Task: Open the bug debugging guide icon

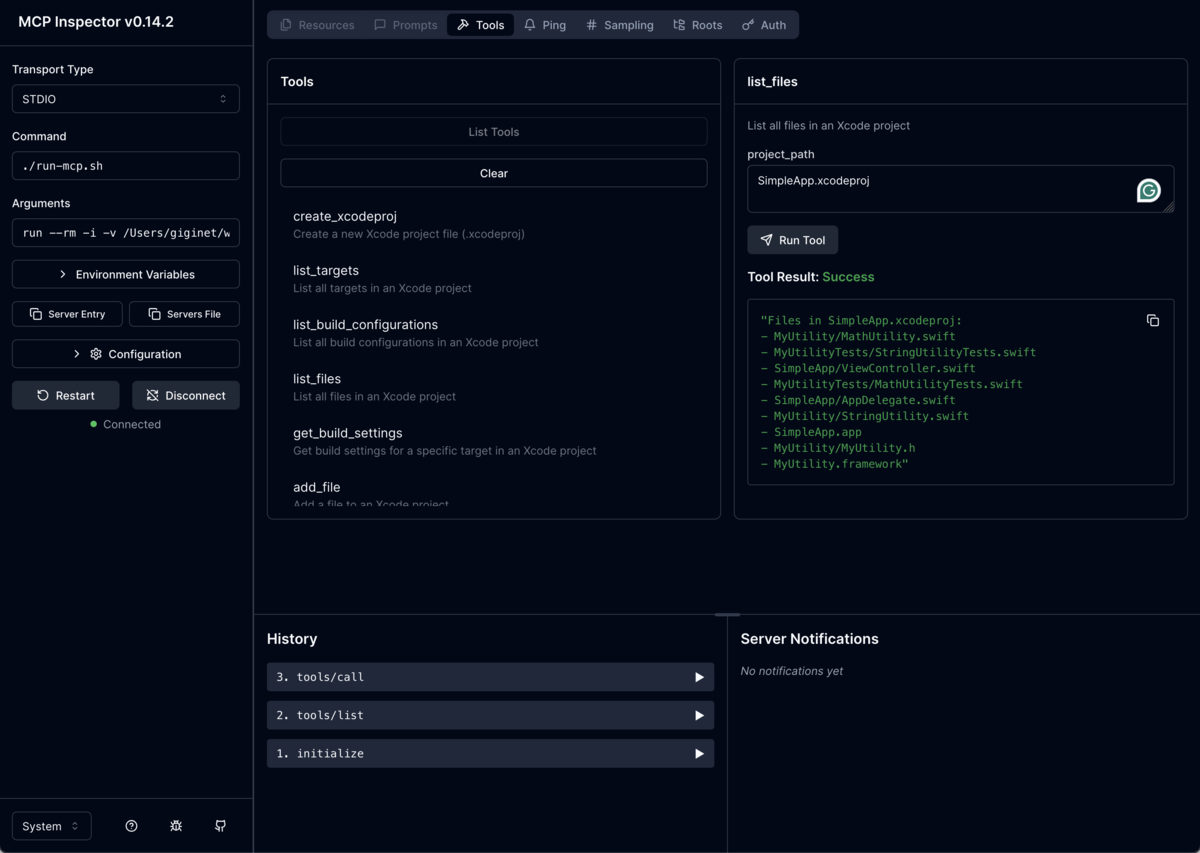Action: click(x=176, y=826)
